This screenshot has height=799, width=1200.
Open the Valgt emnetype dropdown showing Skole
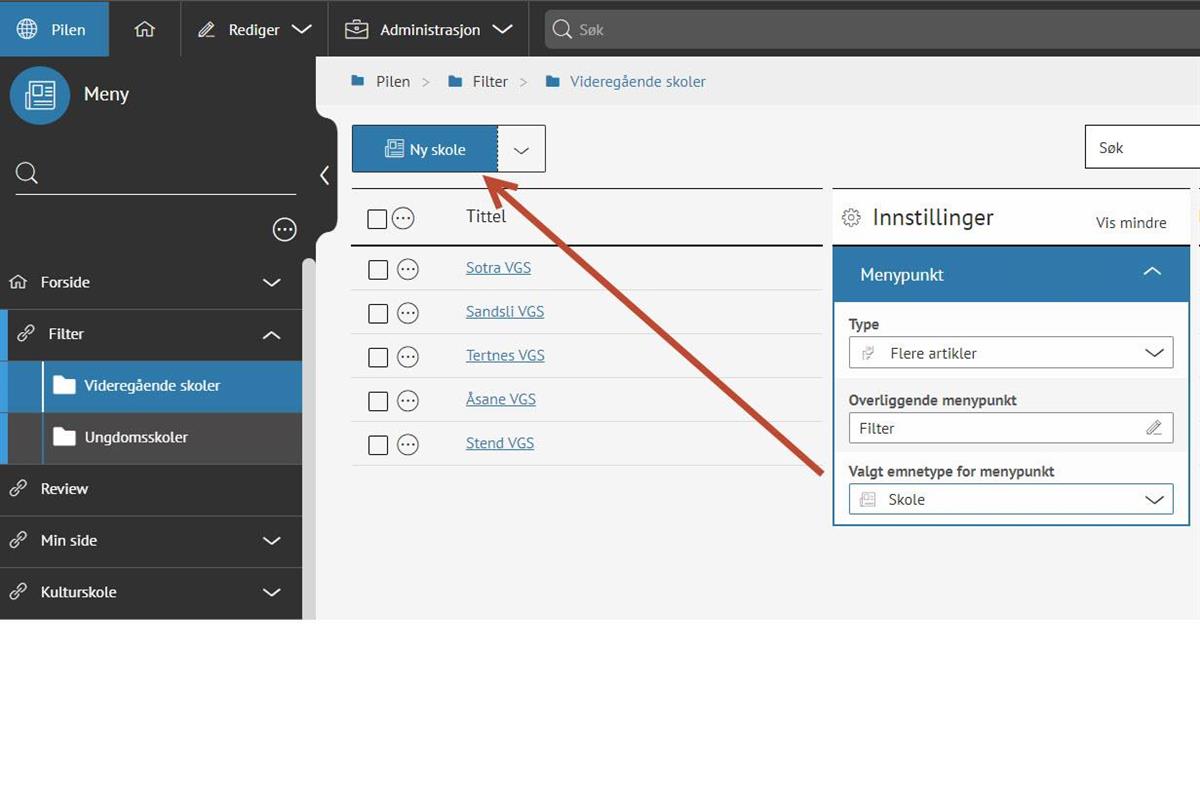pos(1010,499)
